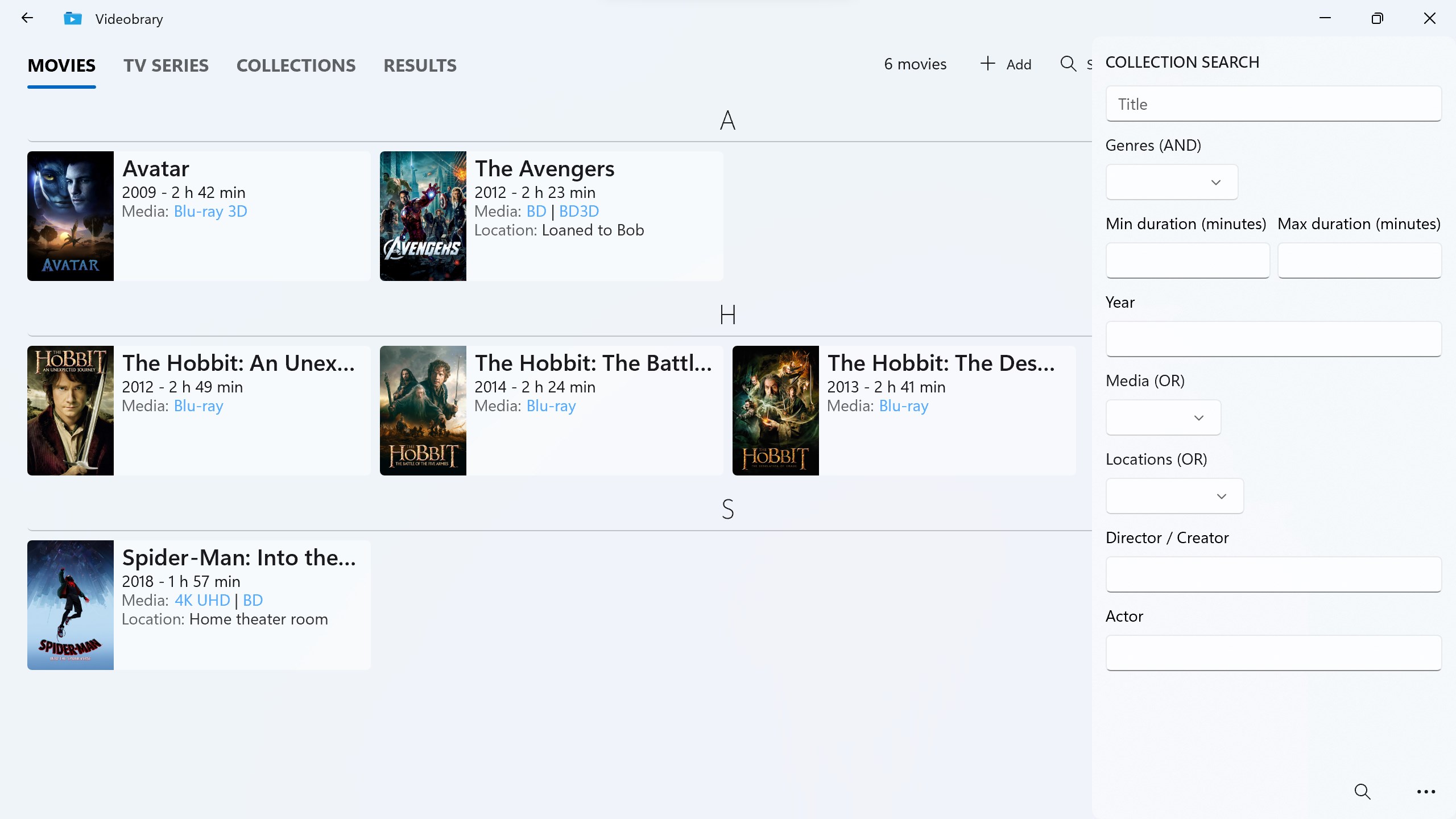Open The Hobbit: The Desolation poster
The width and height of the screenshot is (1456, 819).
point(775,411)
